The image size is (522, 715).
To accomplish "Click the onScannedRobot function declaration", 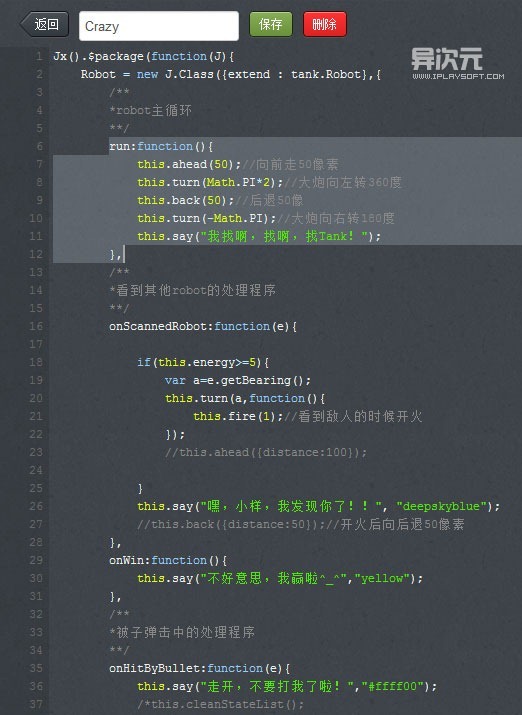I will pyautogui.click(x=203, y=326).
